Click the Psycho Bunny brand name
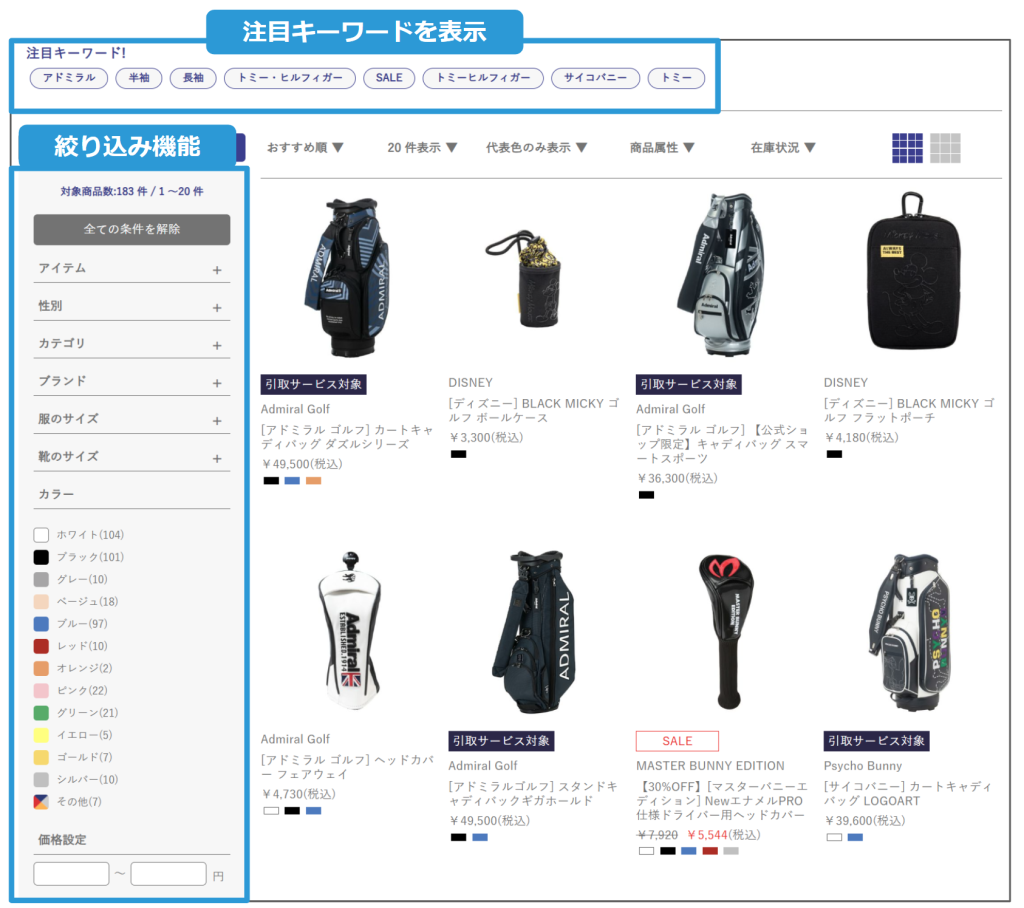 tap(863, 766)
